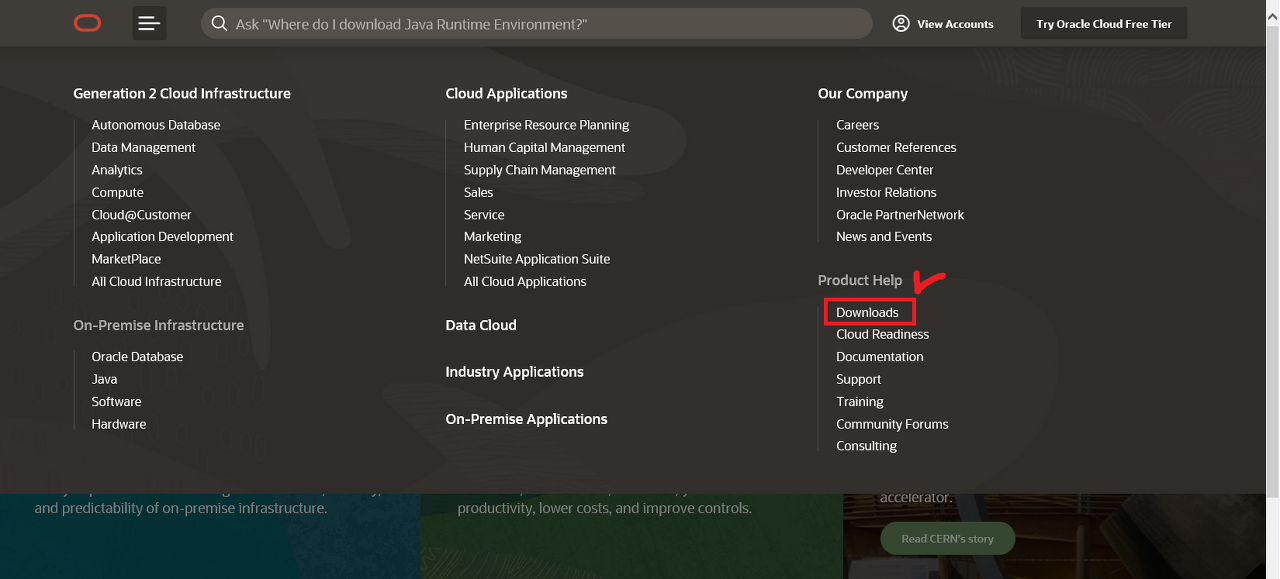Open Customer References

[x=897, y=147]
